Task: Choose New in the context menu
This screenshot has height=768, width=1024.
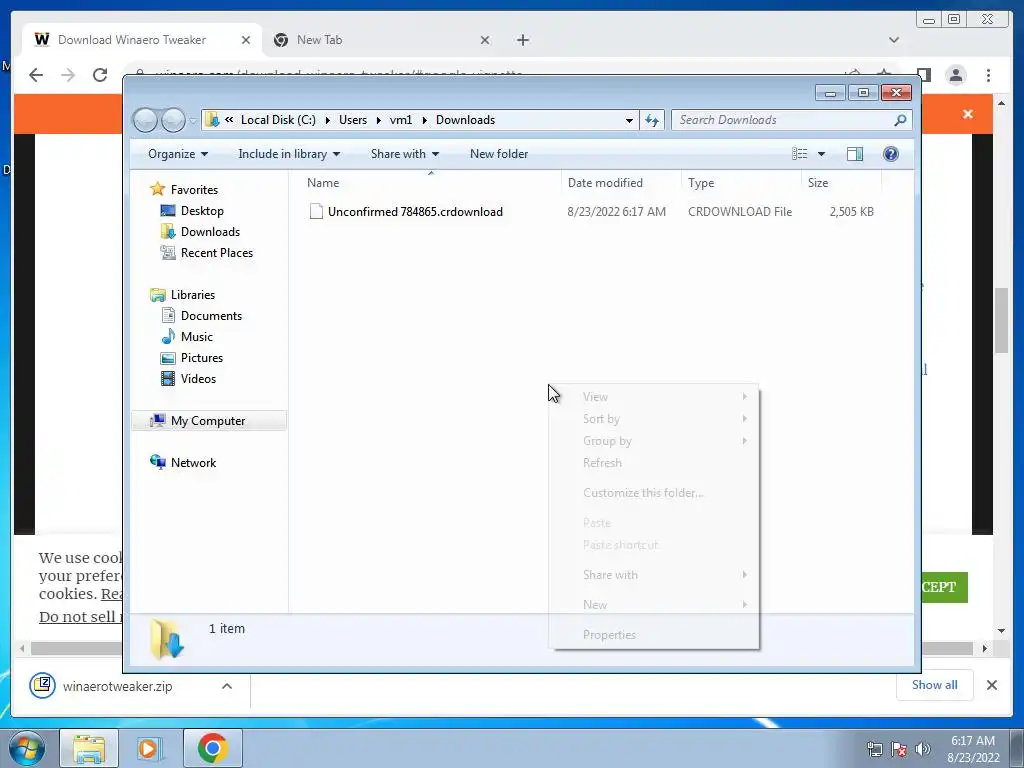Action: (654, 605)
